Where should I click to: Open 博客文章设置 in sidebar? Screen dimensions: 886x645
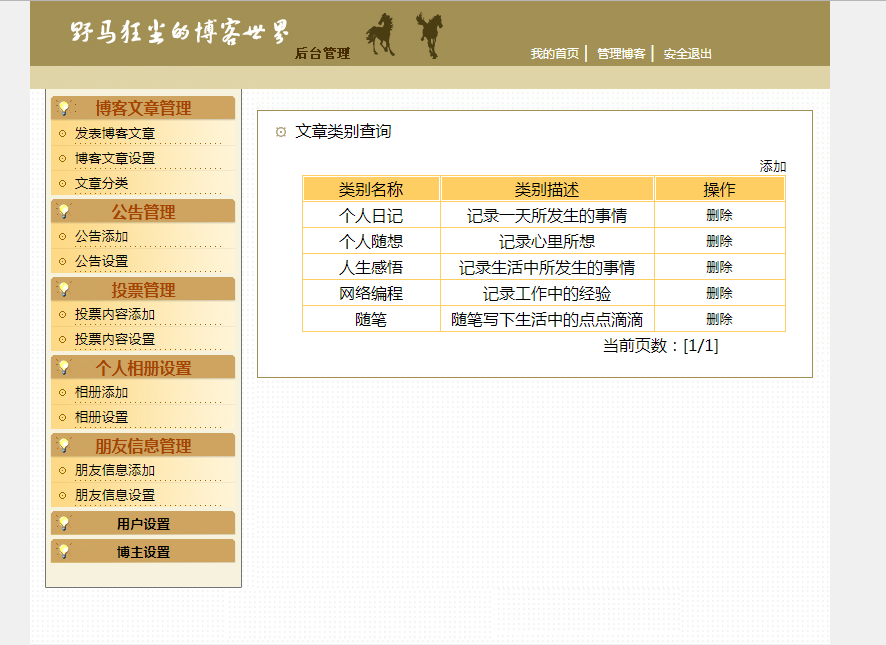point(115,158)
